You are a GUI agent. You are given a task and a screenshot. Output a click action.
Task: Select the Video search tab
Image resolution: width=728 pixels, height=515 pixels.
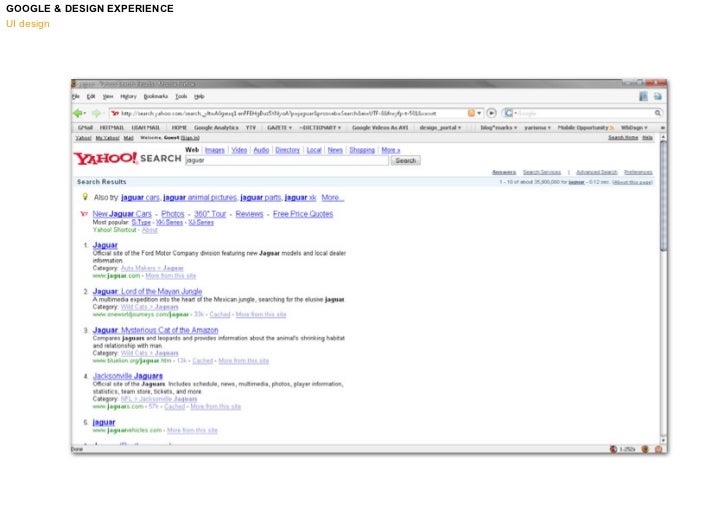click(x=239, y=150)
